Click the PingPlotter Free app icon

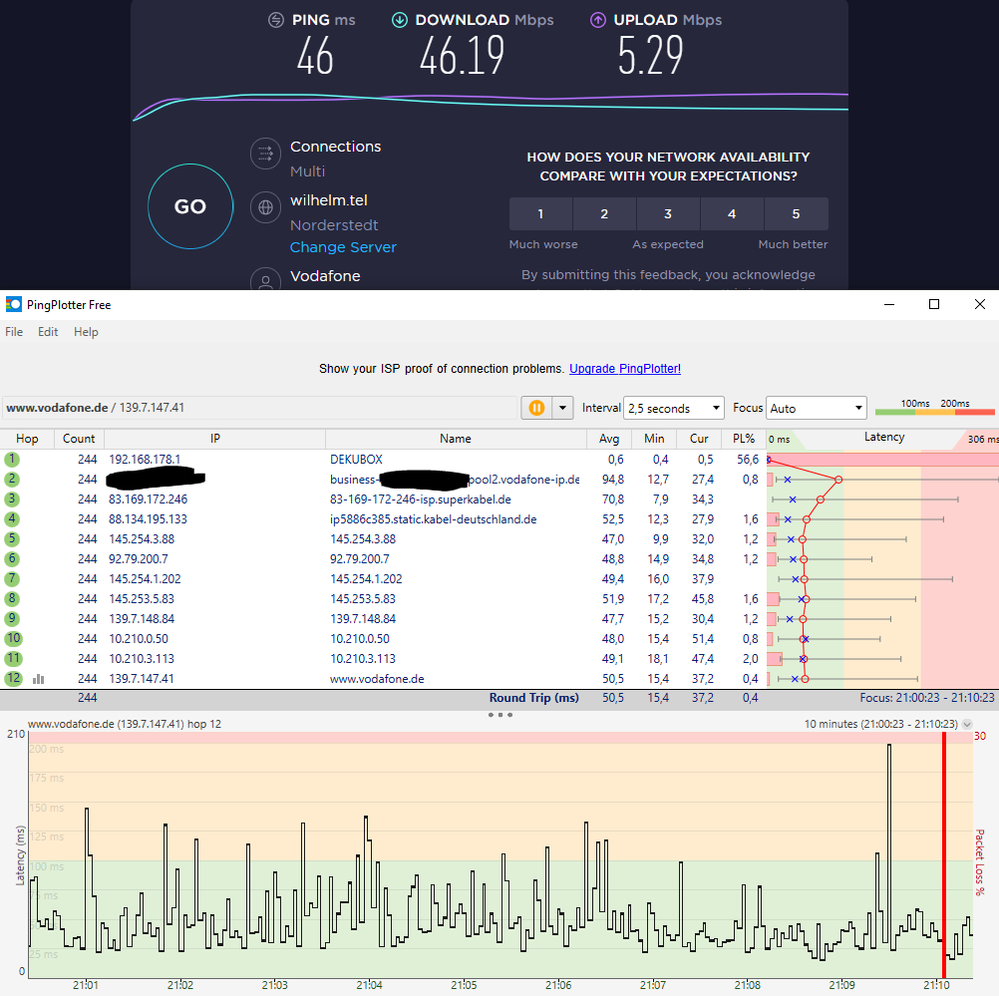tap(13, 305)
